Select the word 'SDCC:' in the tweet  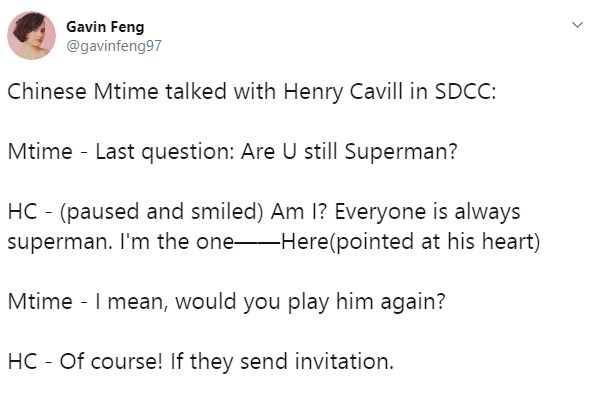465,91
